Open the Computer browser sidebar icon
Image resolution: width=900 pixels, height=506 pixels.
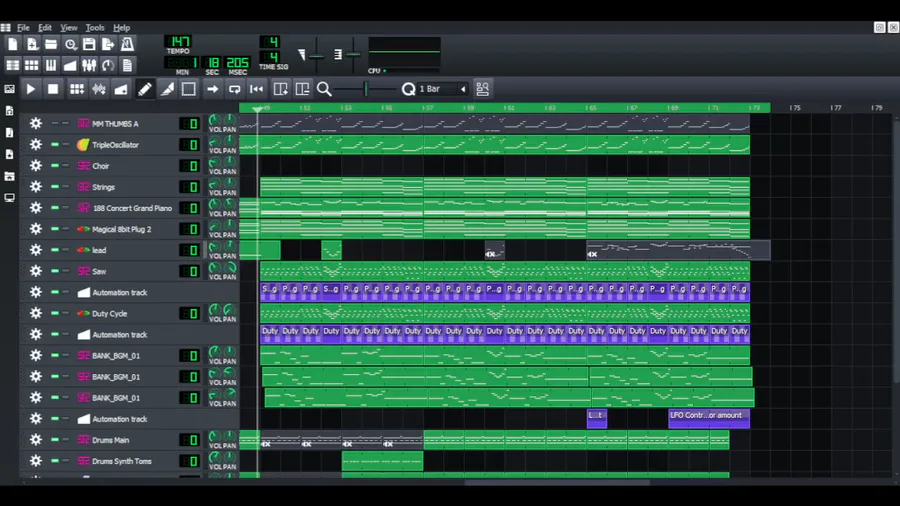point(10,197)
